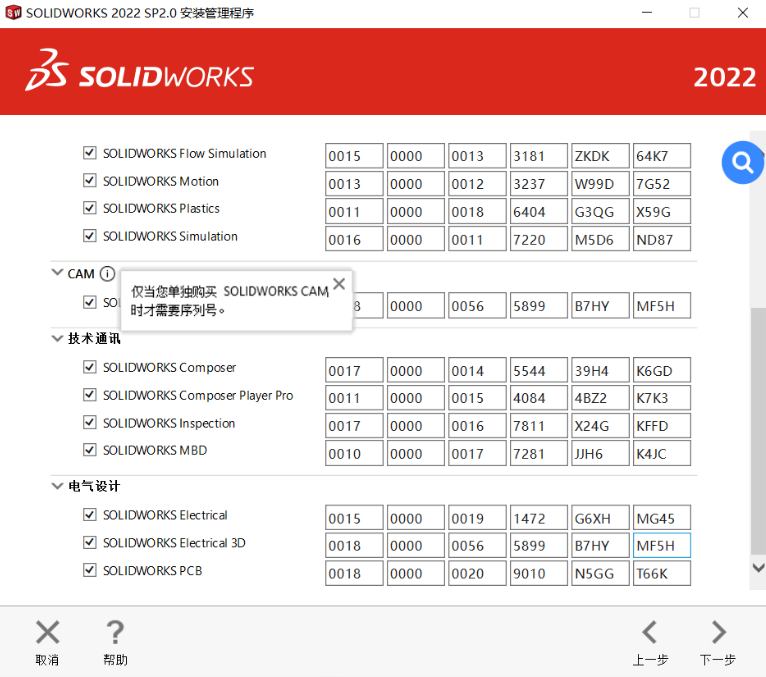Disable SOLIDWORKS Inspection checkbox
766x677 pixels.
(x=89, y=423)
